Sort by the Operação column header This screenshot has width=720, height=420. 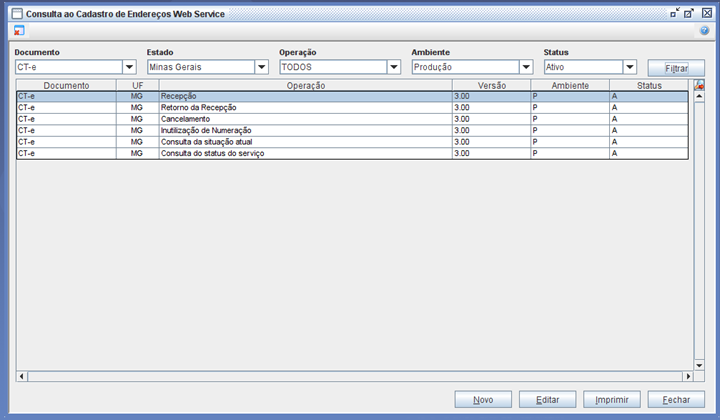[x=305, y=87]
